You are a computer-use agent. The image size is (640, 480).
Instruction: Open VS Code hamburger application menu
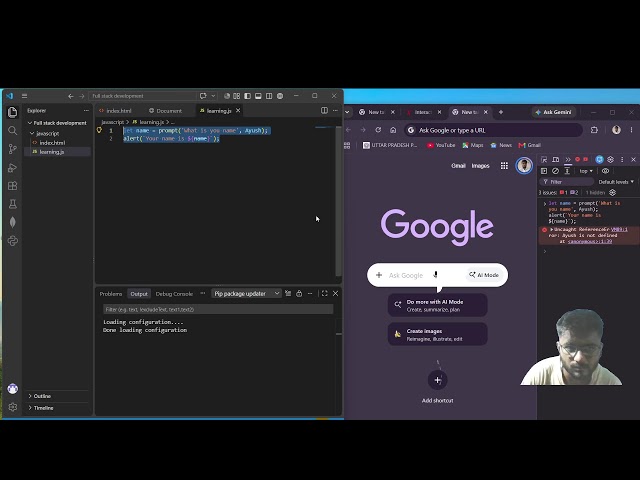(24, 96)
